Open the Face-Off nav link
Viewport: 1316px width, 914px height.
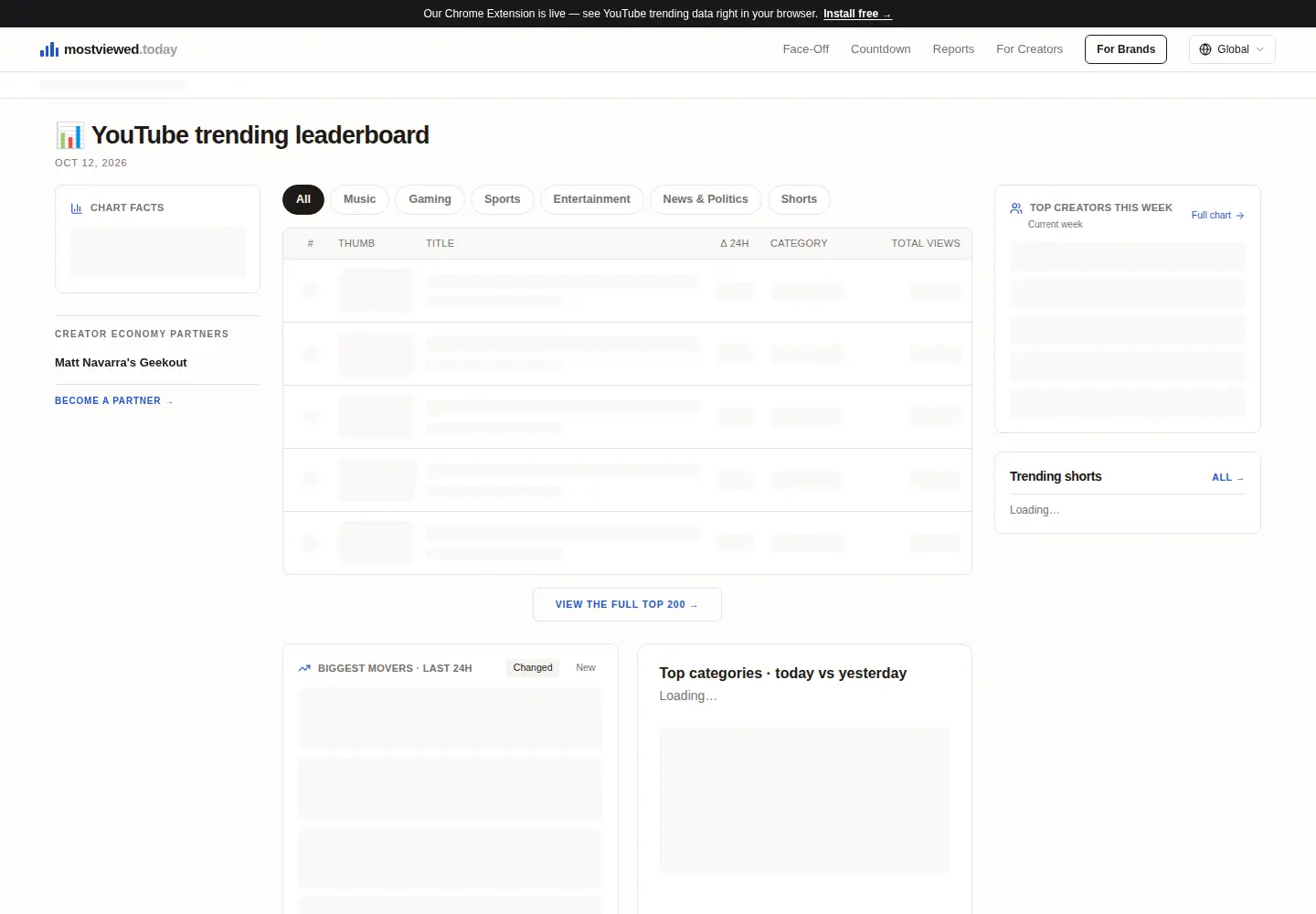coord(805,49)
